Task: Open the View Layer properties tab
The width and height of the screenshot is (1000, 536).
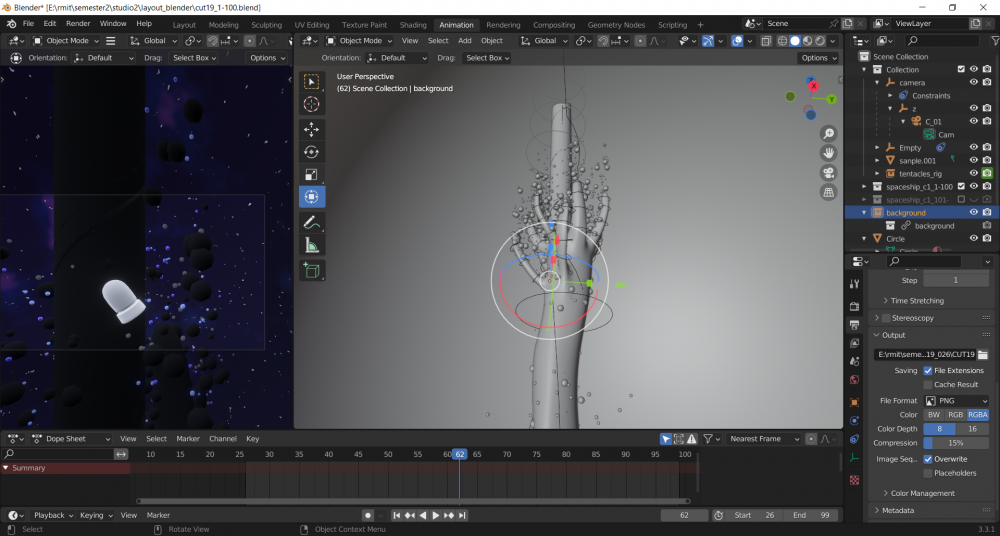Action: (855, 343)
